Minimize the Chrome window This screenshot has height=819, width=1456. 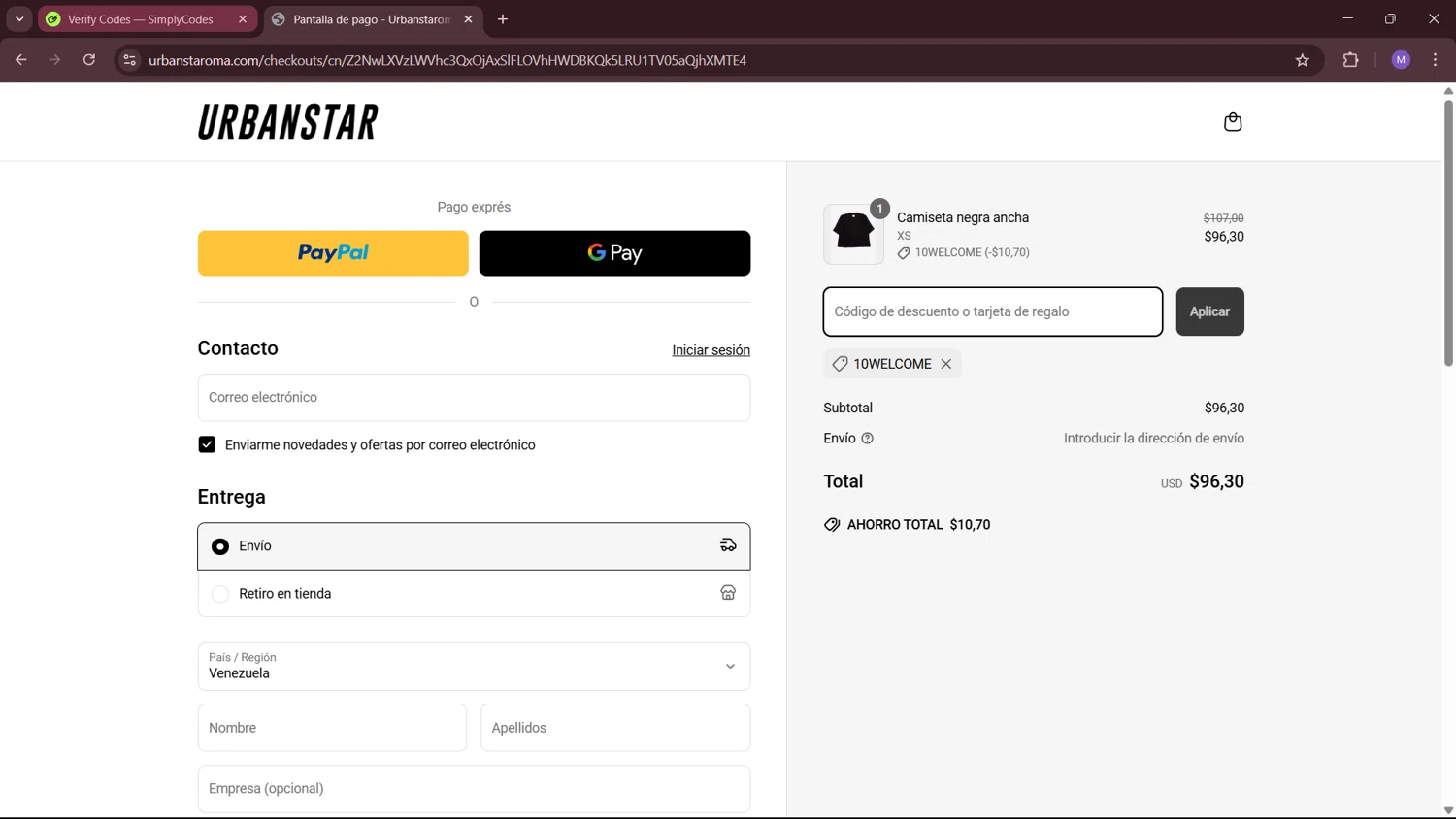tap(1347, 18)
